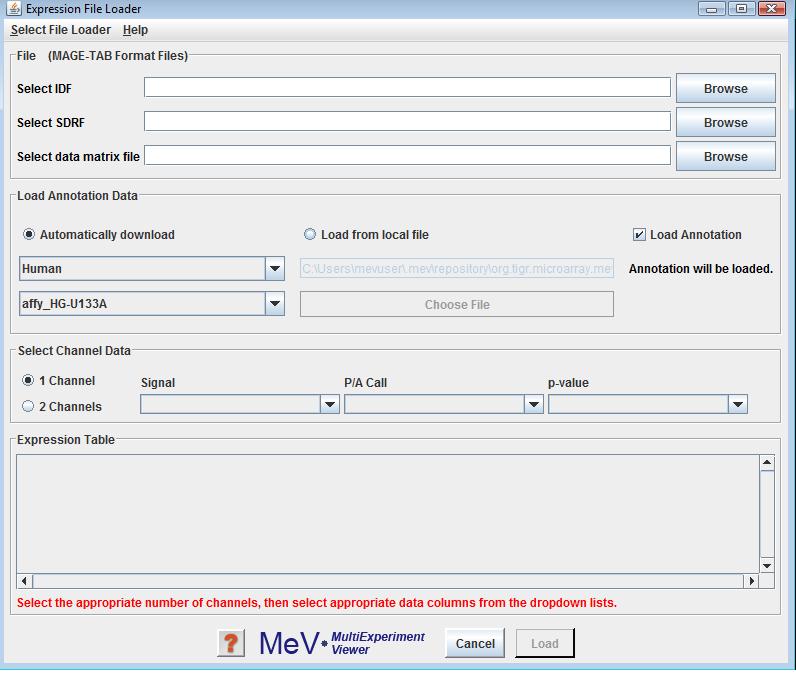Uncheck the Load Annotation checkbox
The width and height of the screenshot is (796, 678).
point(639,235)
